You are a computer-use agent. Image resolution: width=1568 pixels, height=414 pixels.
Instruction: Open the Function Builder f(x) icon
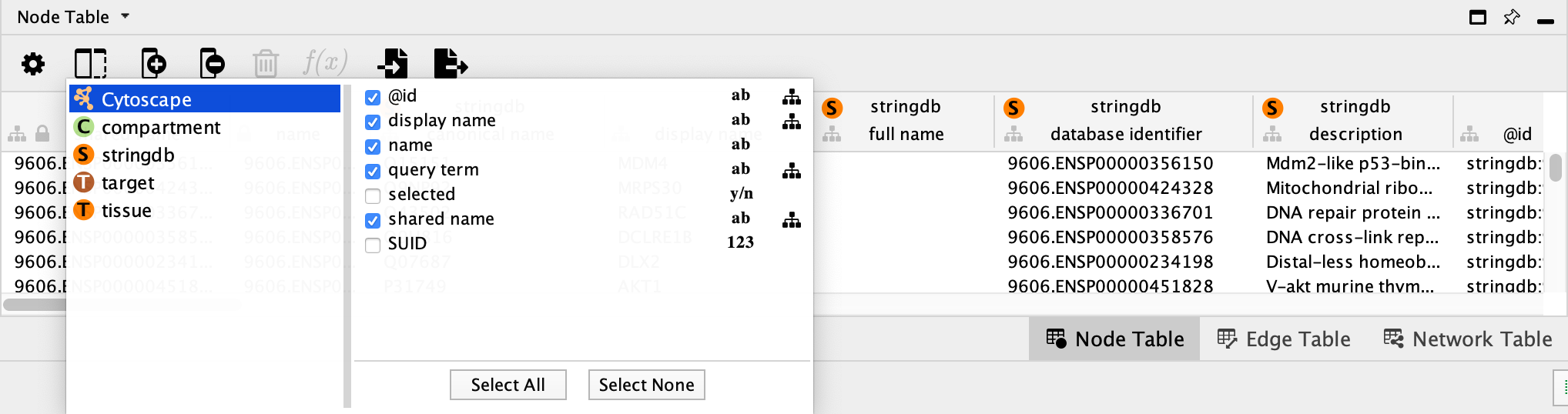point(325,62)
